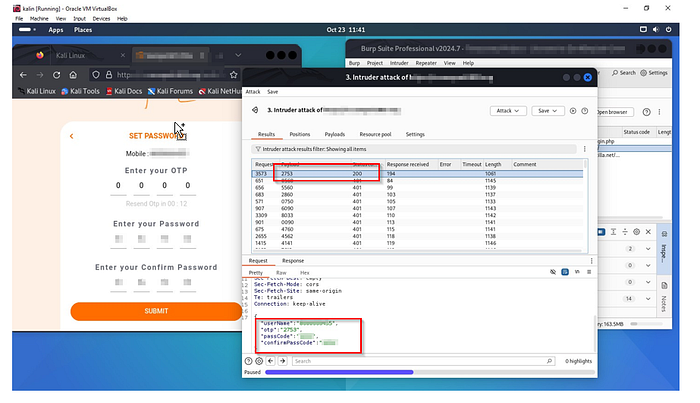Click the search help question icon
Viewport: 700px width, 403px height.
(249, 361)
